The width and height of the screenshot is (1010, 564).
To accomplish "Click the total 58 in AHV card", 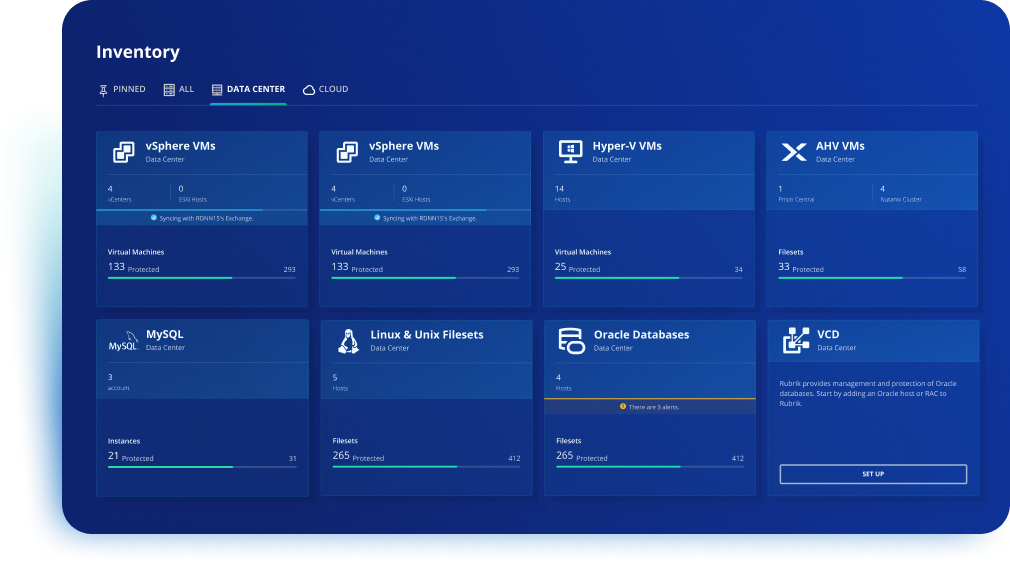I will click(x=962, y=270).
